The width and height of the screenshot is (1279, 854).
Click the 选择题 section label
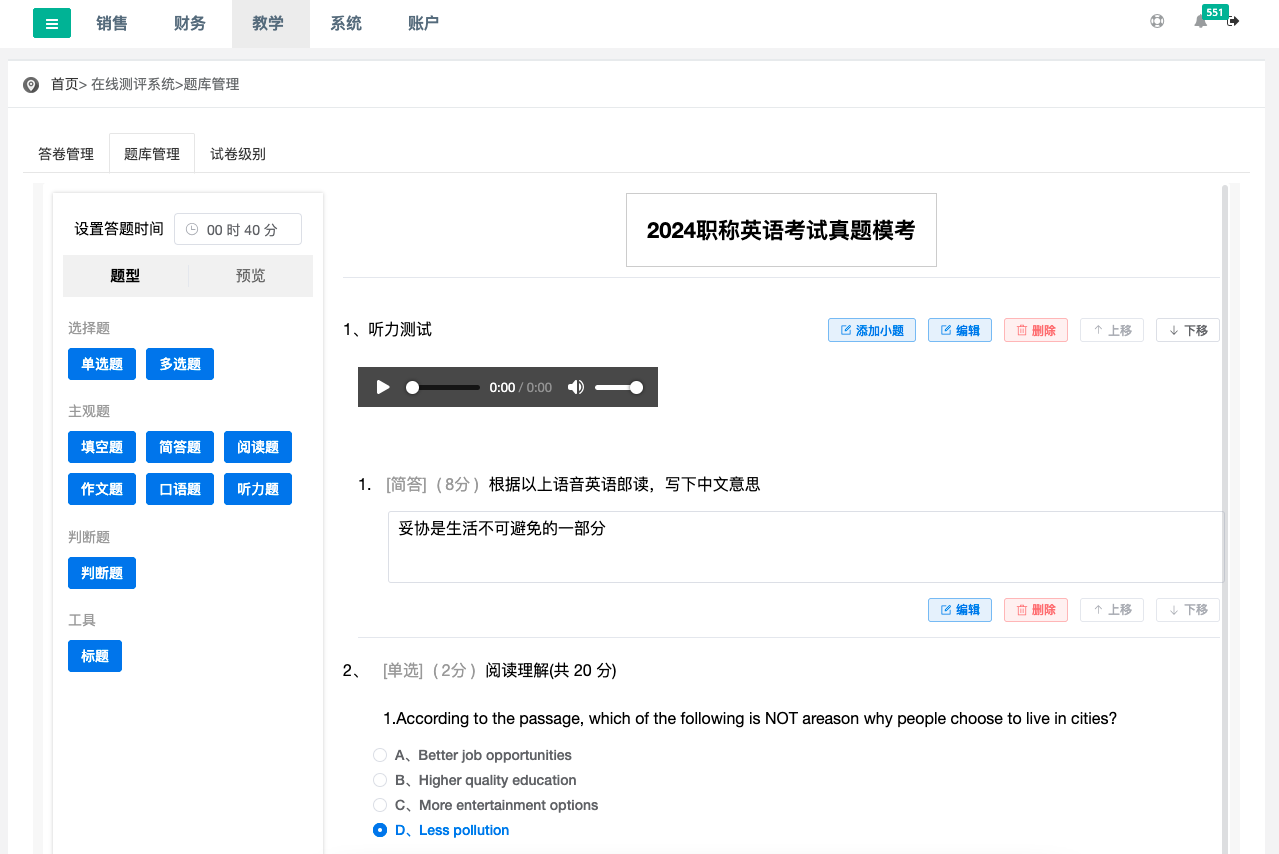[89, 328]
